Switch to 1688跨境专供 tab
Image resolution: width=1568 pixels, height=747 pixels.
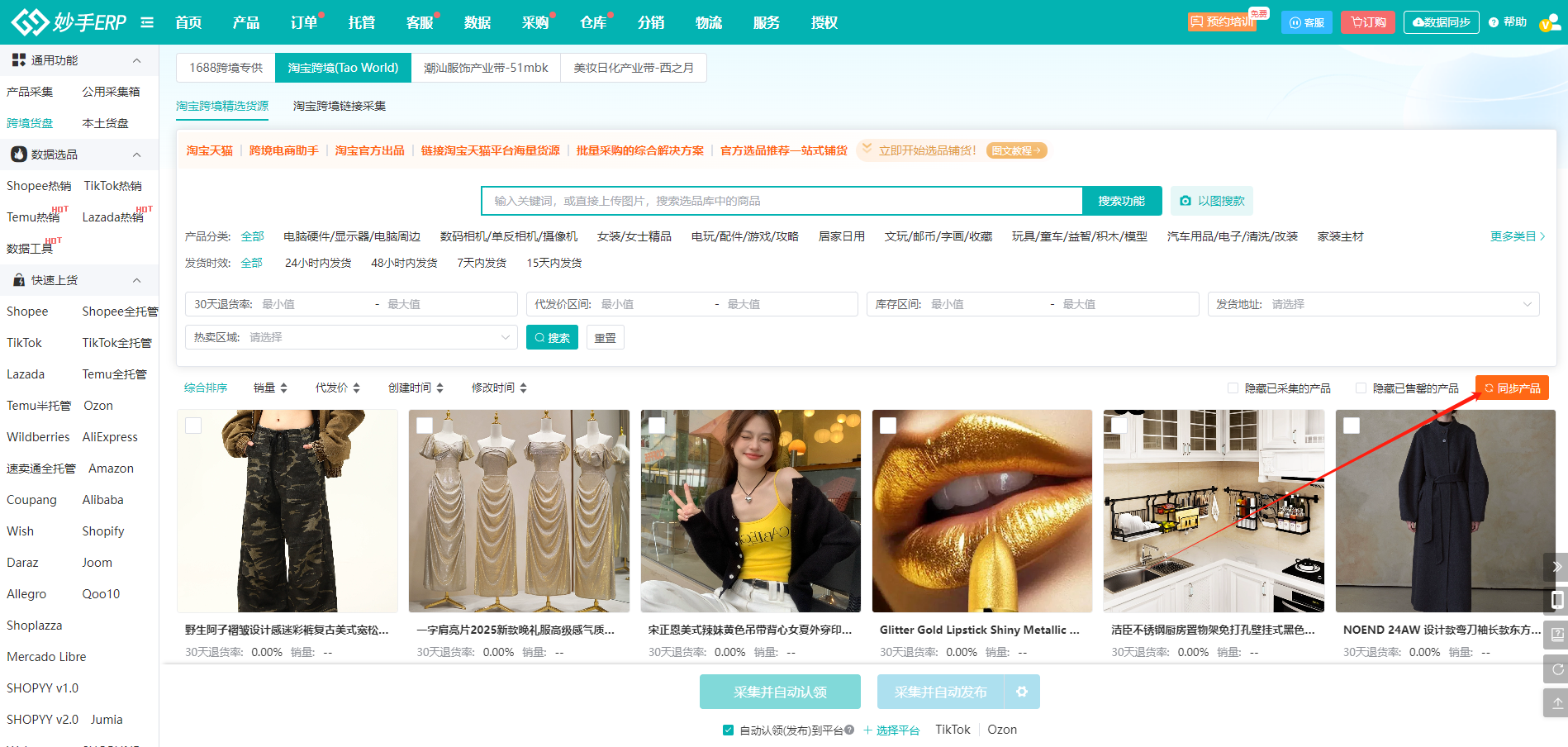point(226,68)
